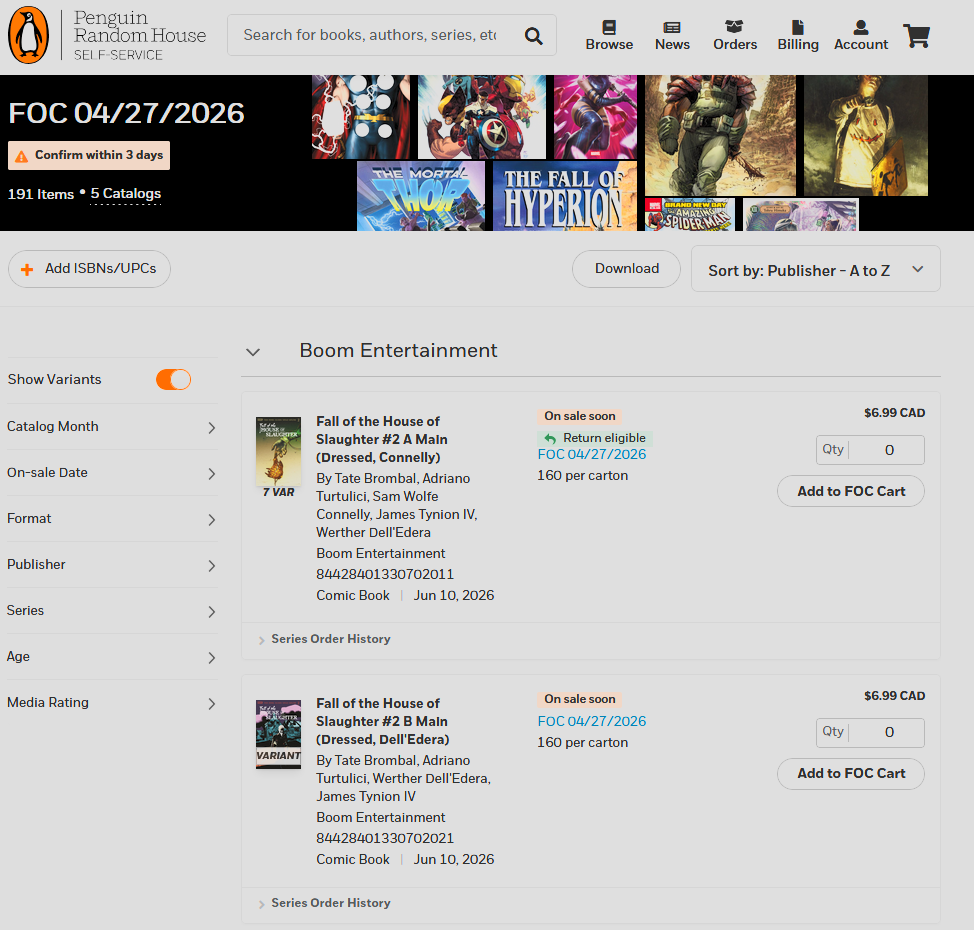Click Add ISBNs/UPCs button

89,269
